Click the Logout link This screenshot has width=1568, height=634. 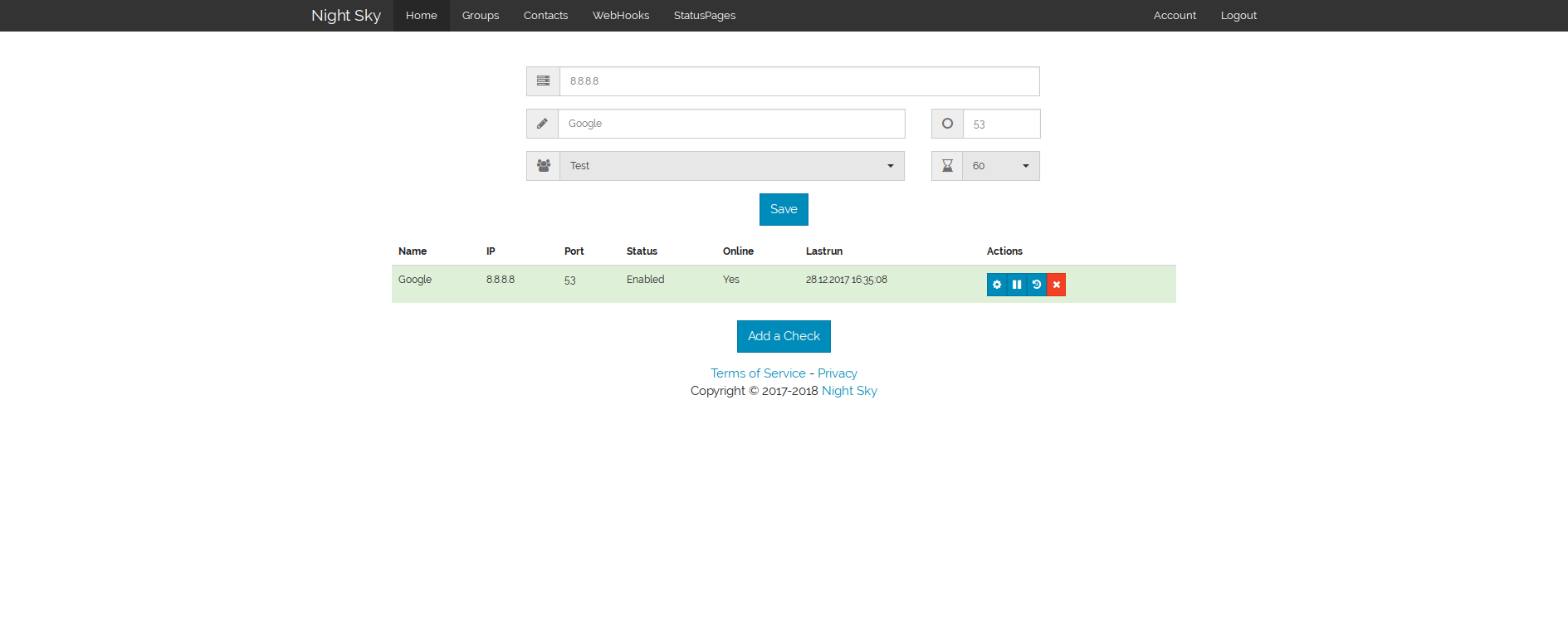(1238, 16)
